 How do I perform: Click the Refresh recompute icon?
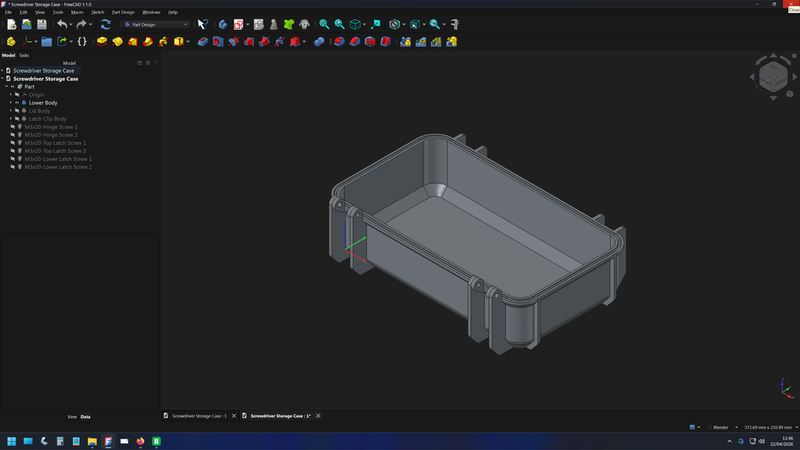(x=105, y=24)
